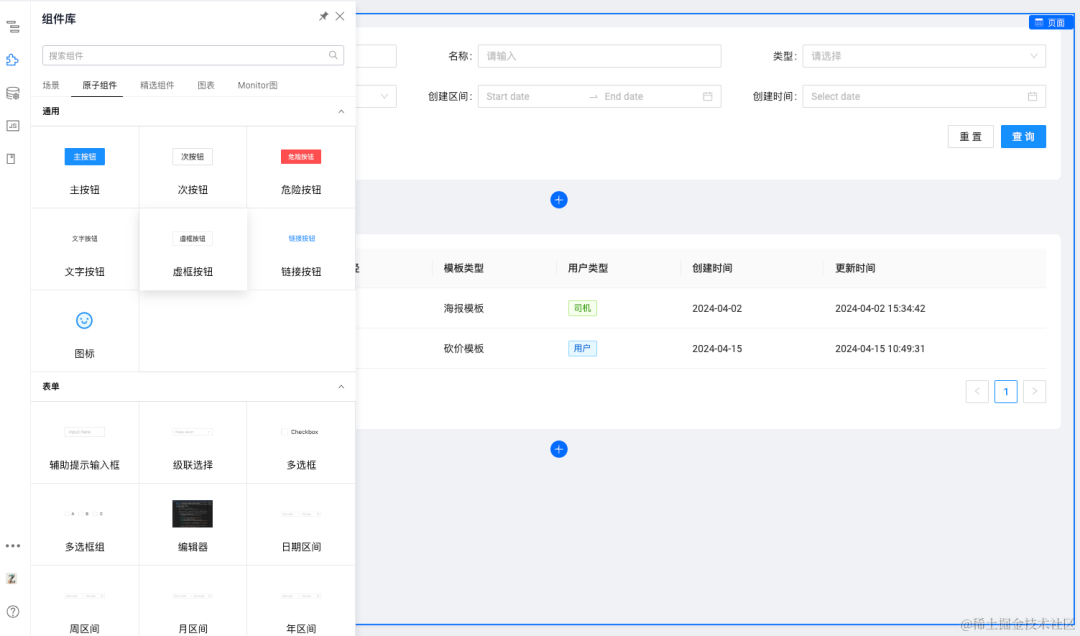Click the search magnifier in component search
The height and width of the screenshot is (636, 1080).
click(x=333, y=55)
